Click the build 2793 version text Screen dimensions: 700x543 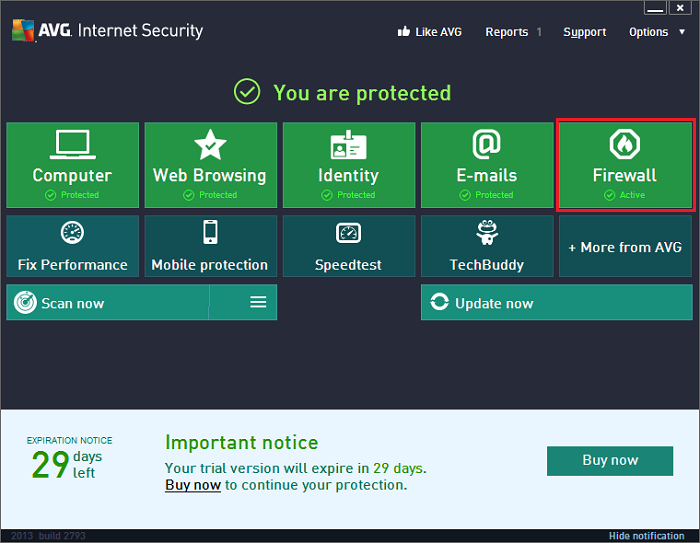(x=62, y=535)
